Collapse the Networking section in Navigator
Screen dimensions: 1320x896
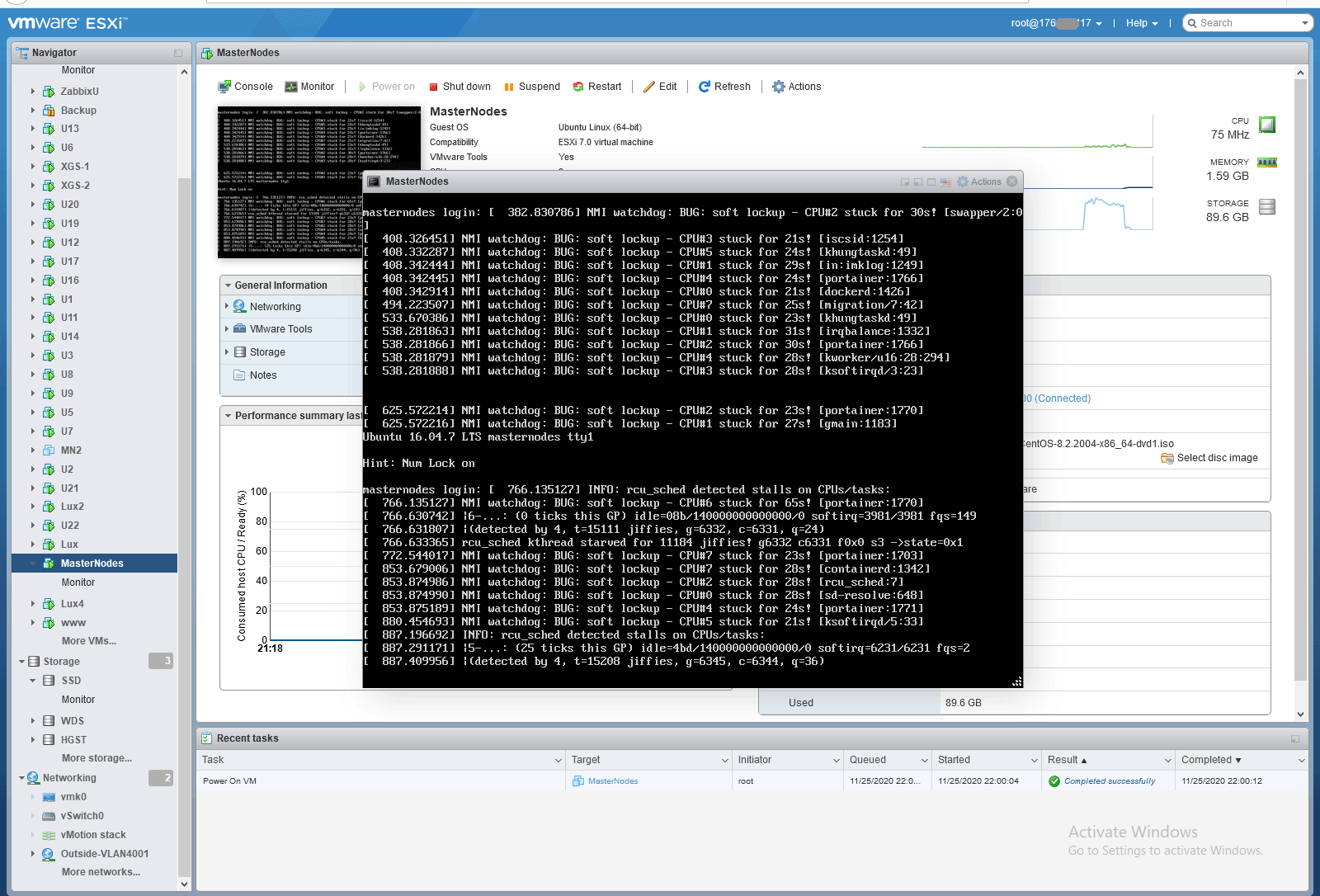(21, 778)
